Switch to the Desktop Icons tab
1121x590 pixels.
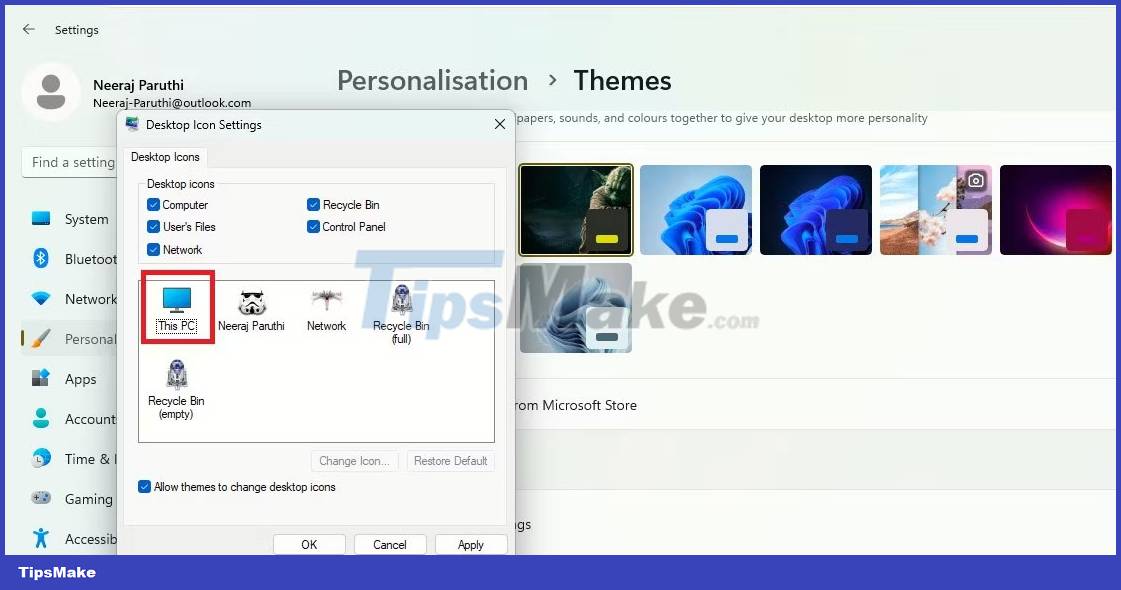point(166,157)
